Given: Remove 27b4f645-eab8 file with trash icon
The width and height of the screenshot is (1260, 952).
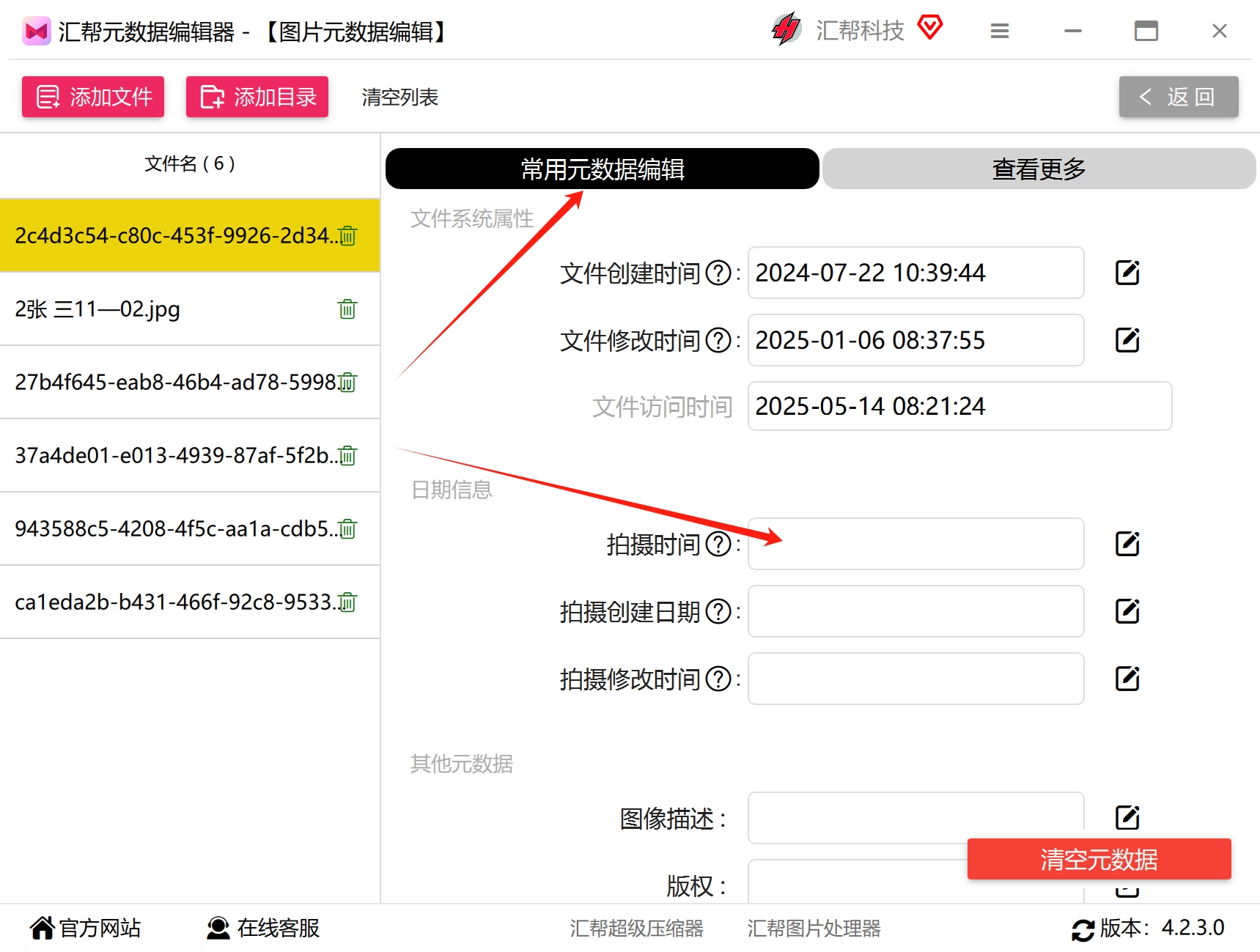Looking at the screenshot, I should tap(348, 383).
